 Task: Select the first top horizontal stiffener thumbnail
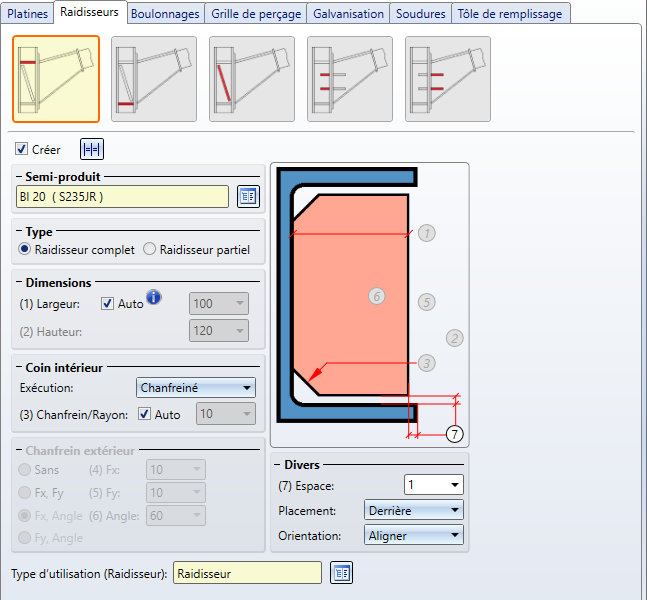(x=56, y=79)
